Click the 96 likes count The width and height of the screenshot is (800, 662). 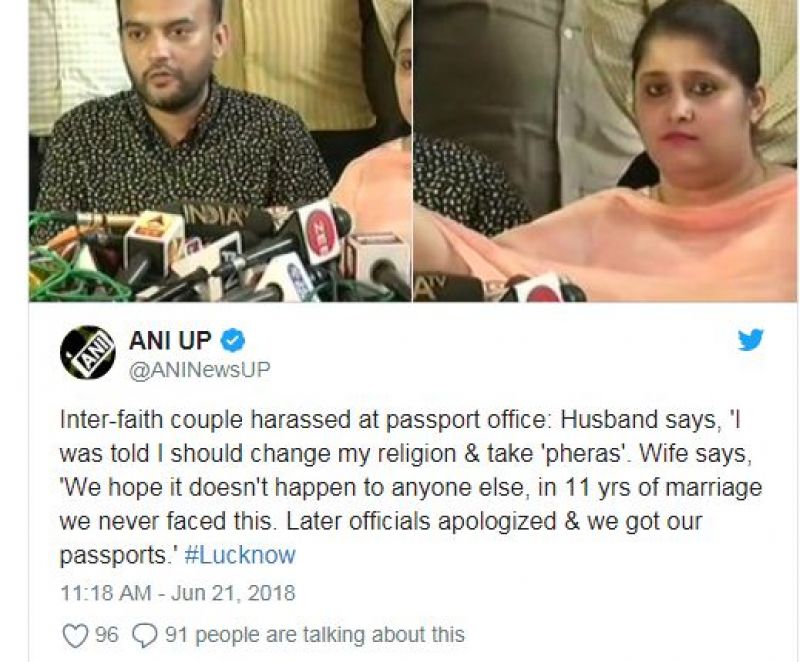click(107, 635)
